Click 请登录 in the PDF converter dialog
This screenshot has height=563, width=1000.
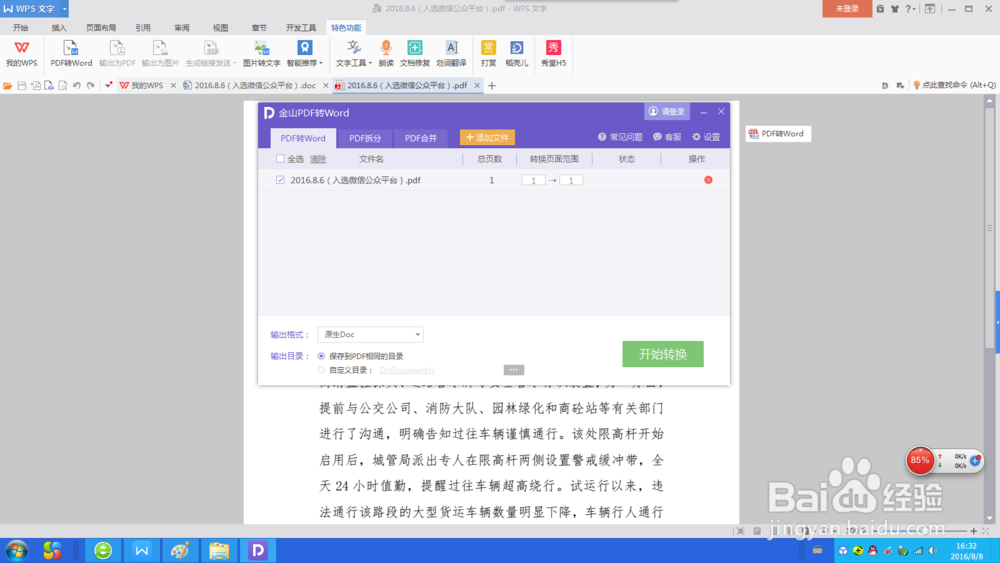tap(666, 112)
